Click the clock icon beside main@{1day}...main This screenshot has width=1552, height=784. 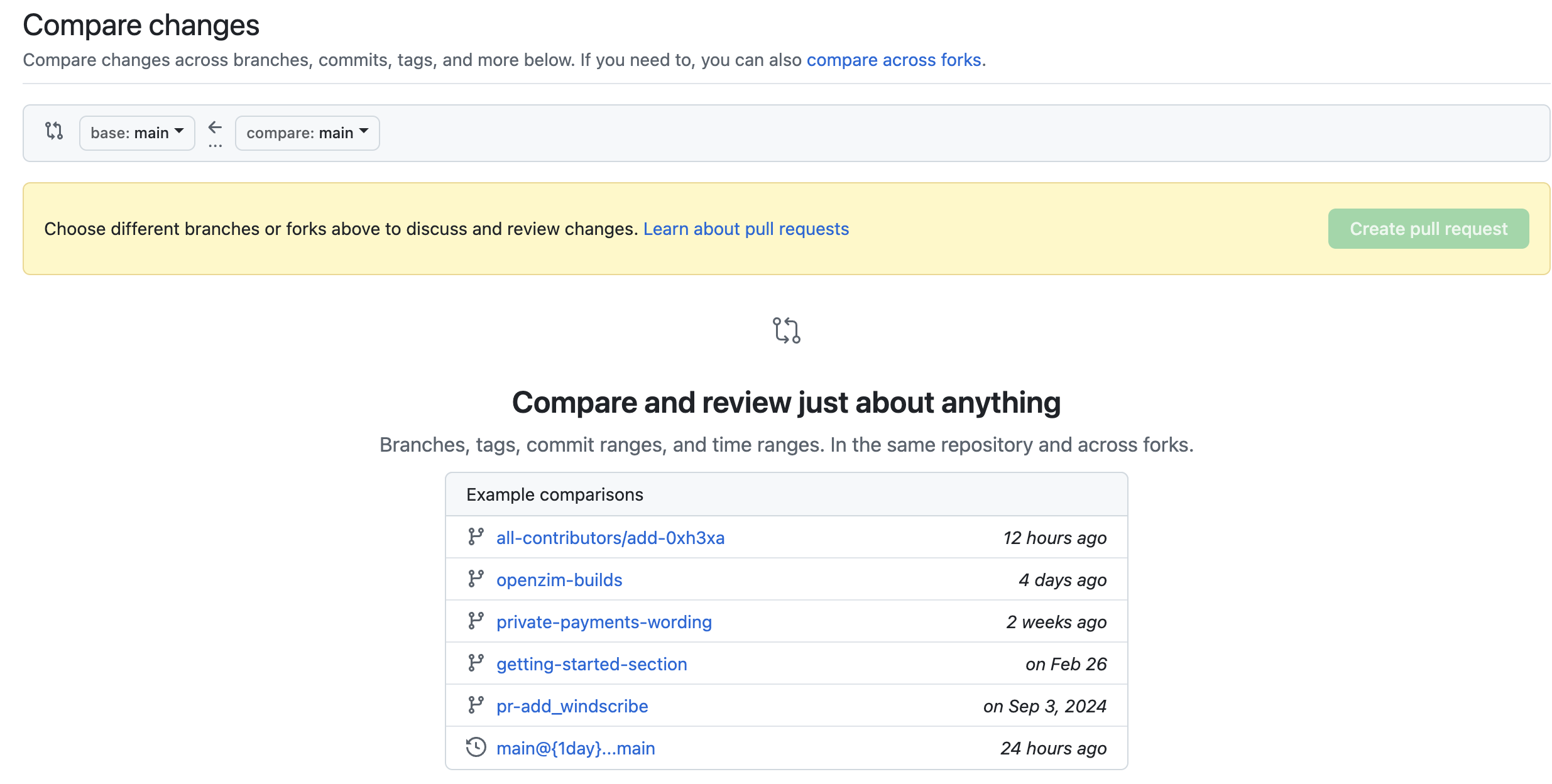(476, 747)
